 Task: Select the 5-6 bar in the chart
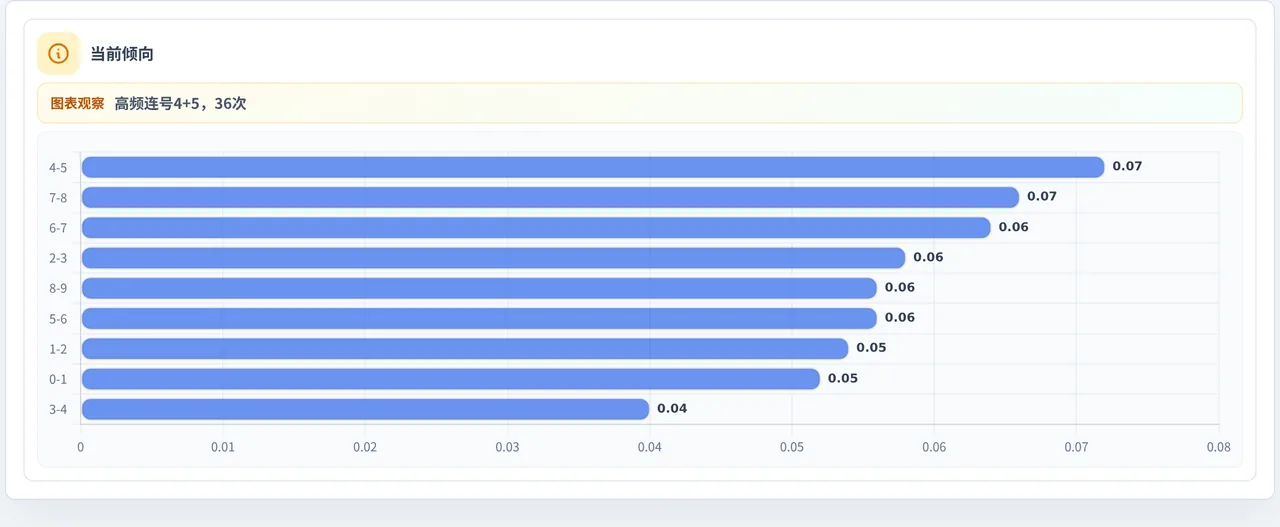(x=479, y=318)
